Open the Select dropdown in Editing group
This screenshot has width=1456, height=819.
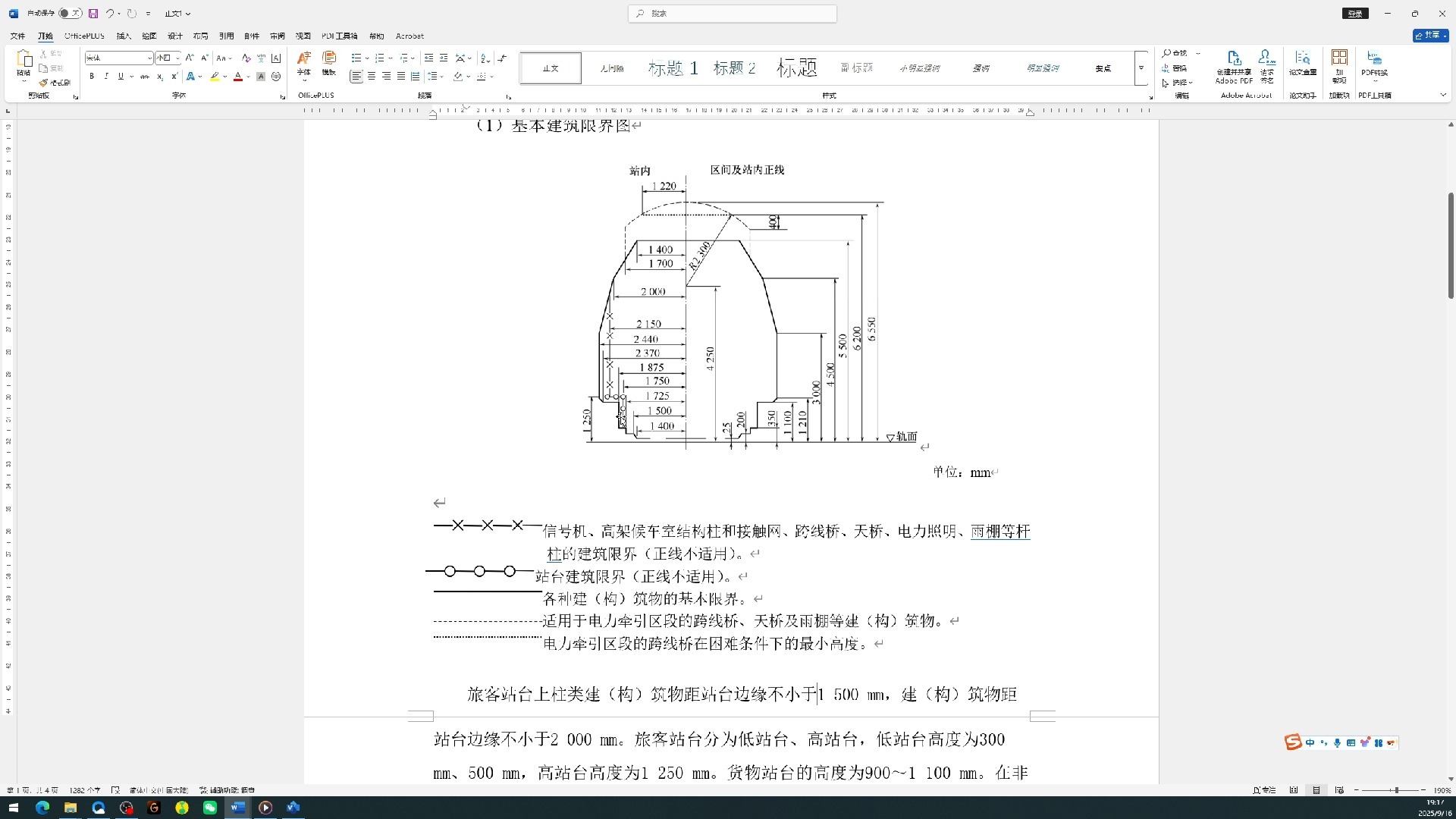coord(1178,83)
